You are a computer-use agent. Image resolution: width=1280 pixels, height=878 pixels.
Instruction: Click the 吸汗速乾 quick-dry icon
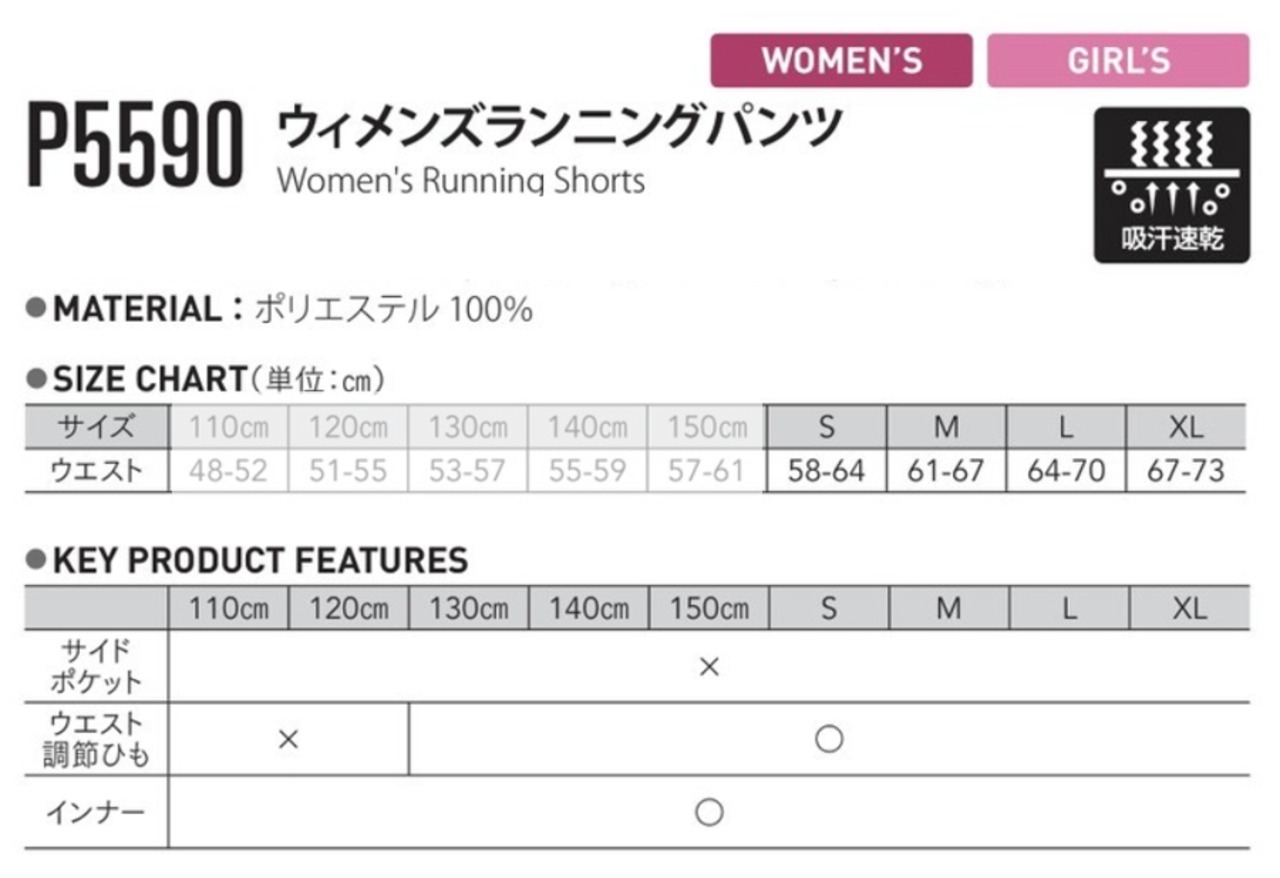(x=1171, y=185)
